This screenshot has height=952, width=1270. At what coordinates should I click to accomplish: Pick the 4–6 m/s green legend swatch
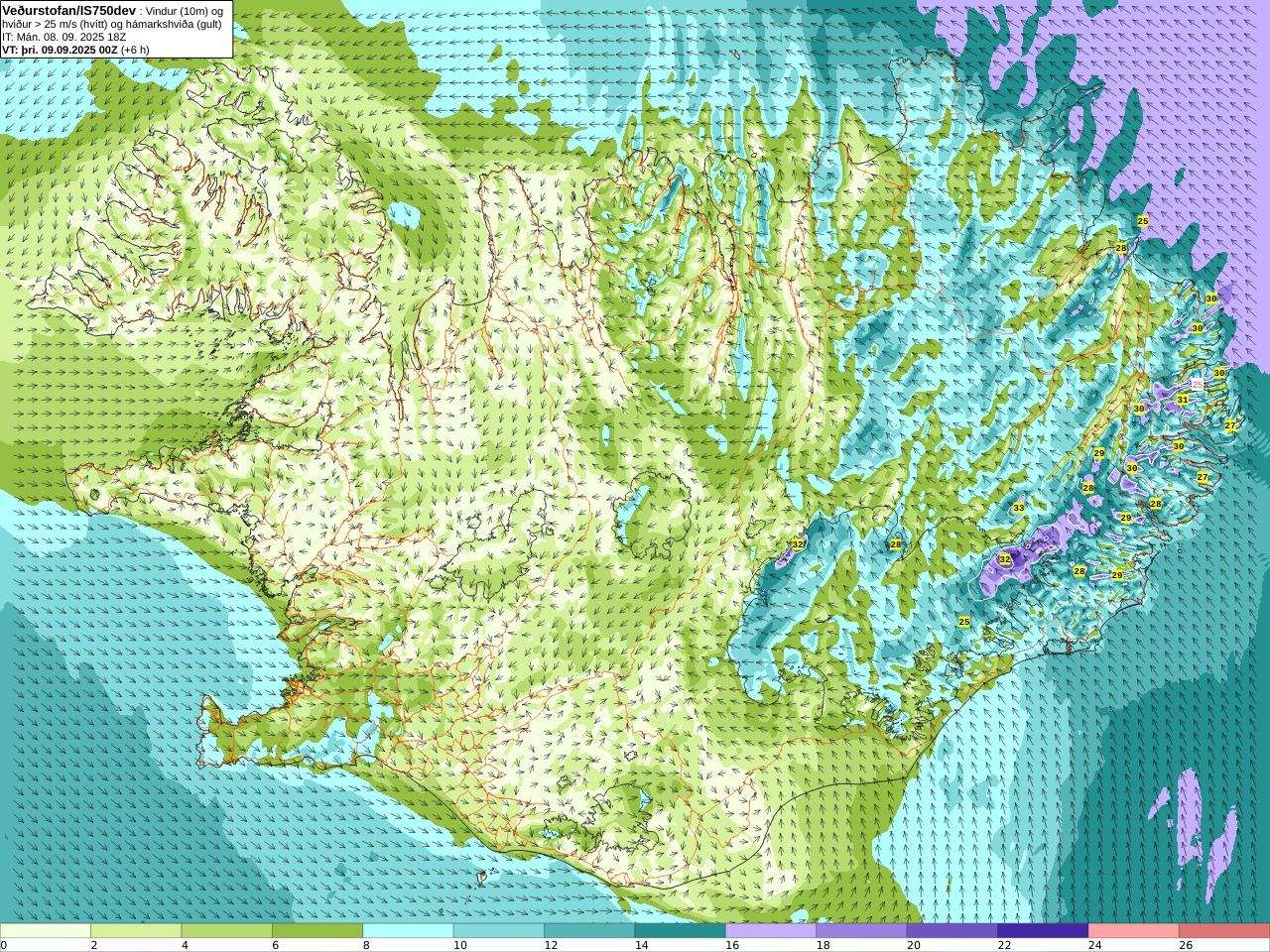click(227, 931)
